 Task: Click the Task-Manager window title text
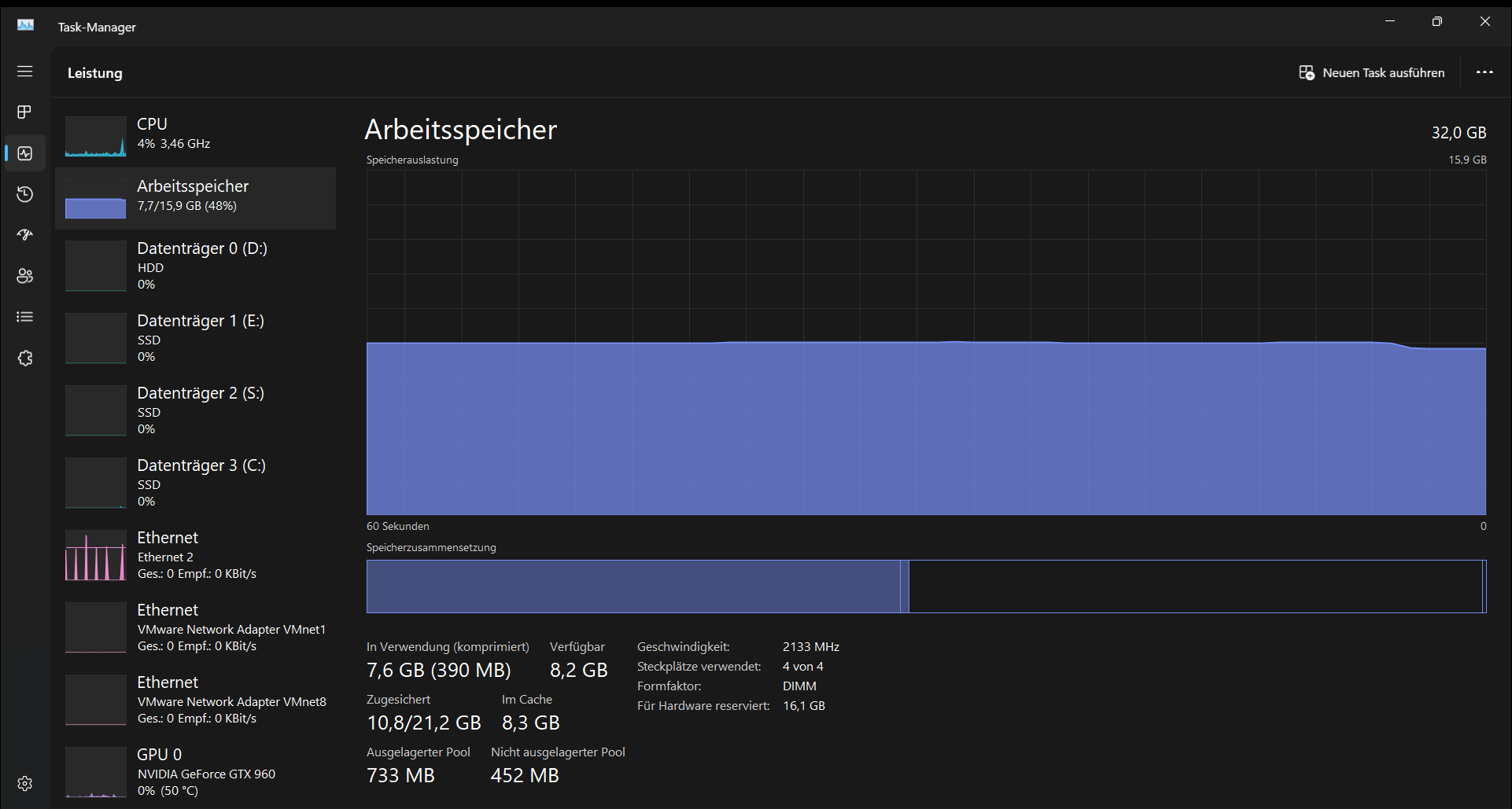pyautogui.click(x=97, y=28)
